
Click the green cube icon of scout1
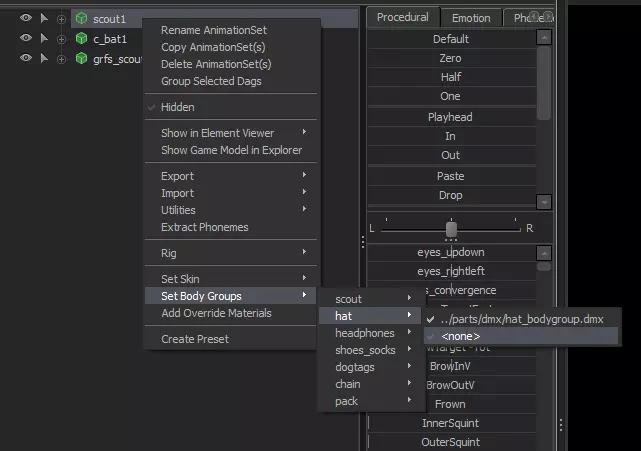point(82,18)
